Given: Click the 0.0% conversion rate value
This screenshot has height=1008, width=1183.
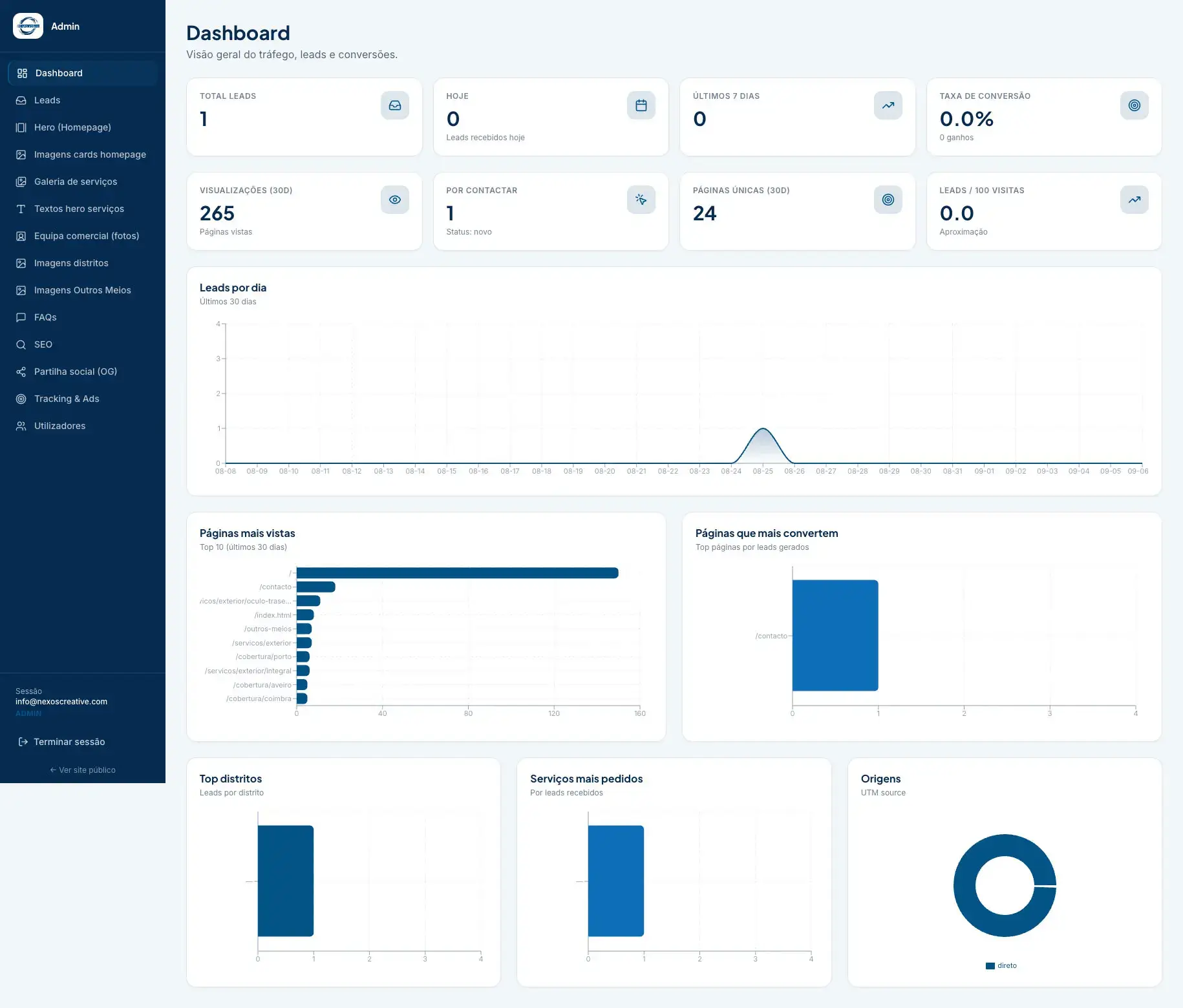Looking at the screenshot, I should coord(966,119).
